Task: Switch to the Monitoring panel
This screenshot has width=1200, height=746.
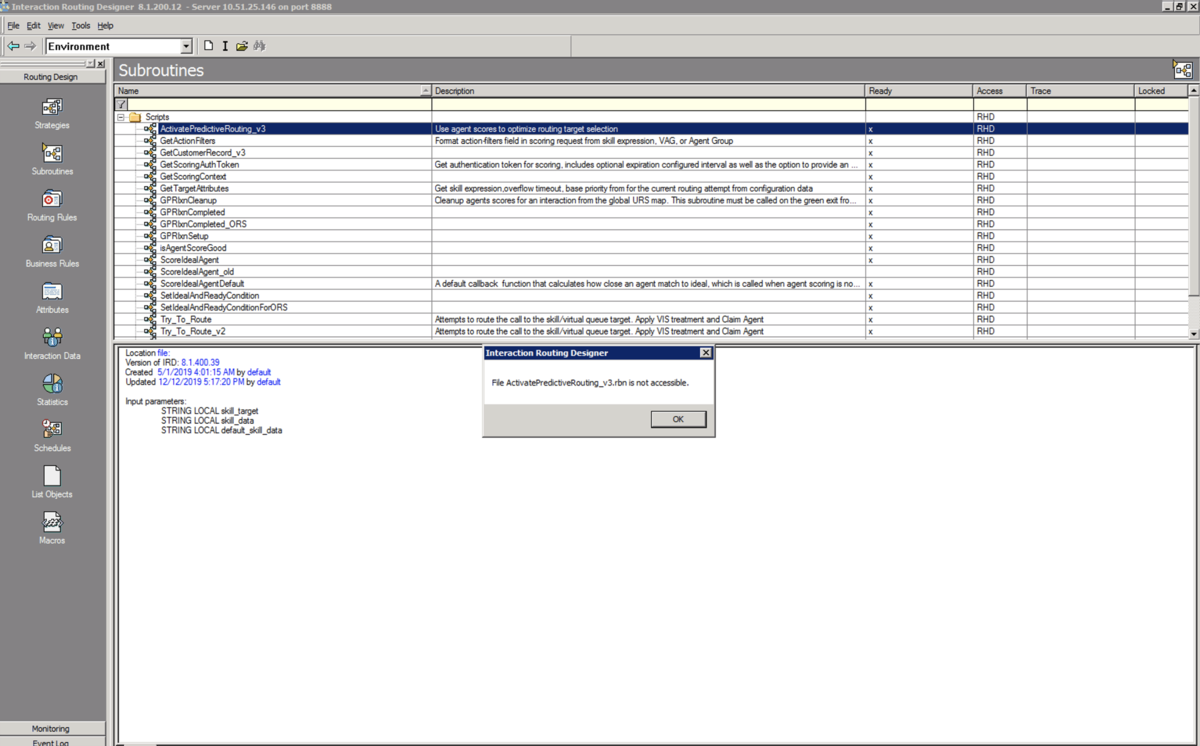Action: pyautogui.click(x=51, y=729)
